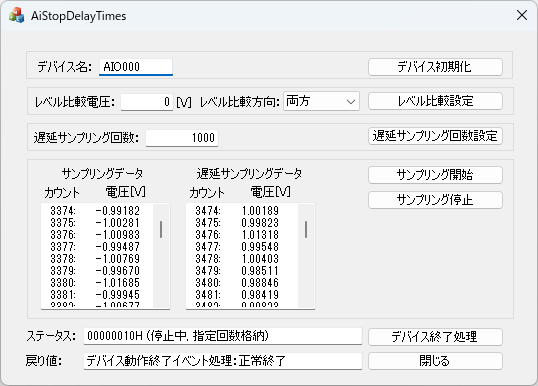The height and width of the screenshot is (386, 538).
Task: Select row 3380: -1.01685 in sampling list
Action: point(97,283)
